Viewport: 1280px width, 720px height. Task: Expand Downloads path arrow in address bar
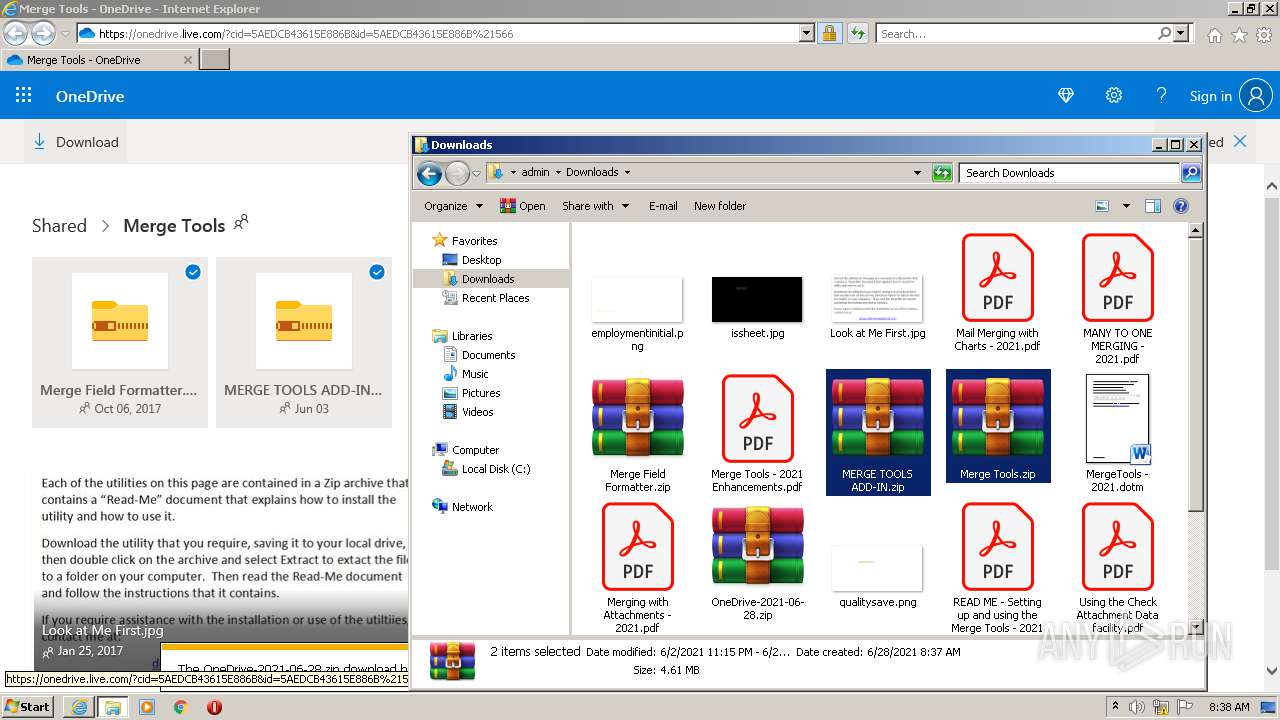pos(627,172)
